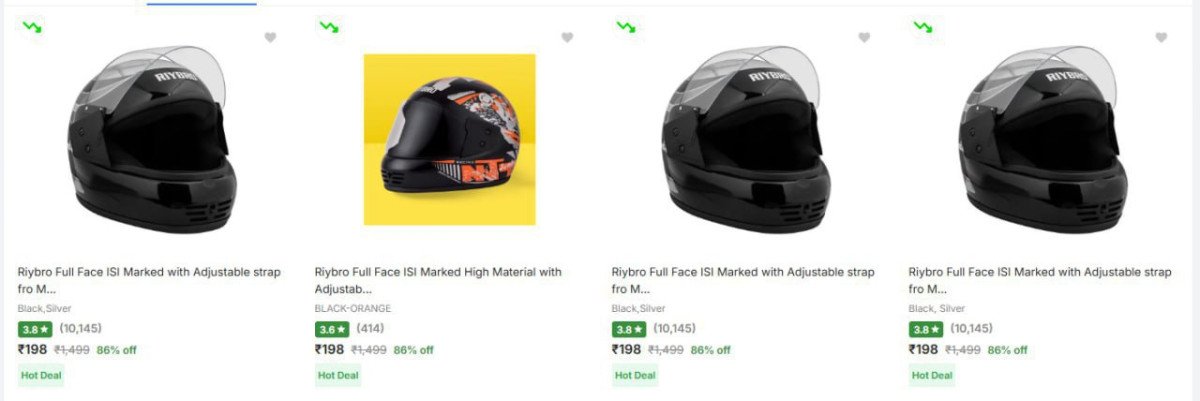Click the 3.6 star rating badge
Image resolution: width=1200 pixels, height=401 pixels.
331,329
